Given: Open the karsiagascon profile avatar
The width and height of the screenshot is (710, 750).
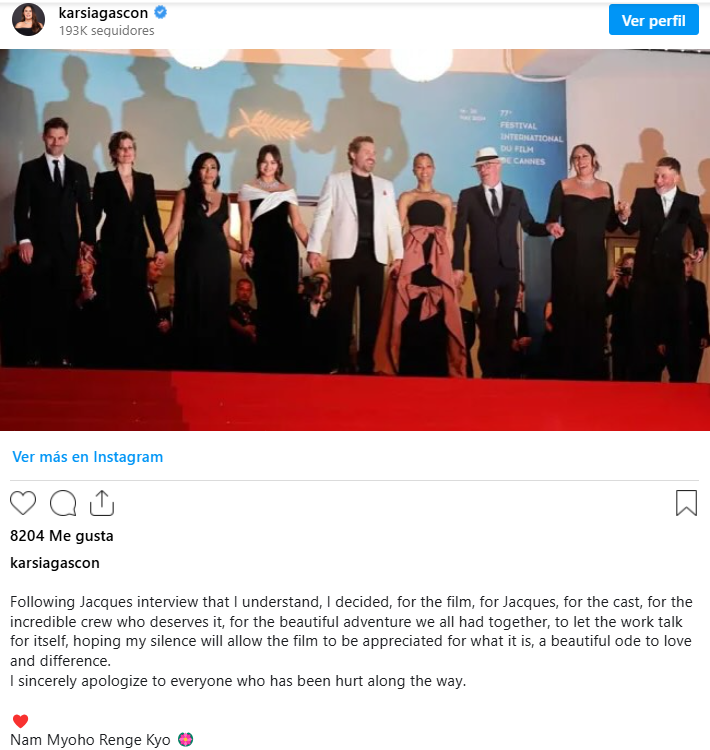Looking at the screenshot, I should (x=28, y=20).
